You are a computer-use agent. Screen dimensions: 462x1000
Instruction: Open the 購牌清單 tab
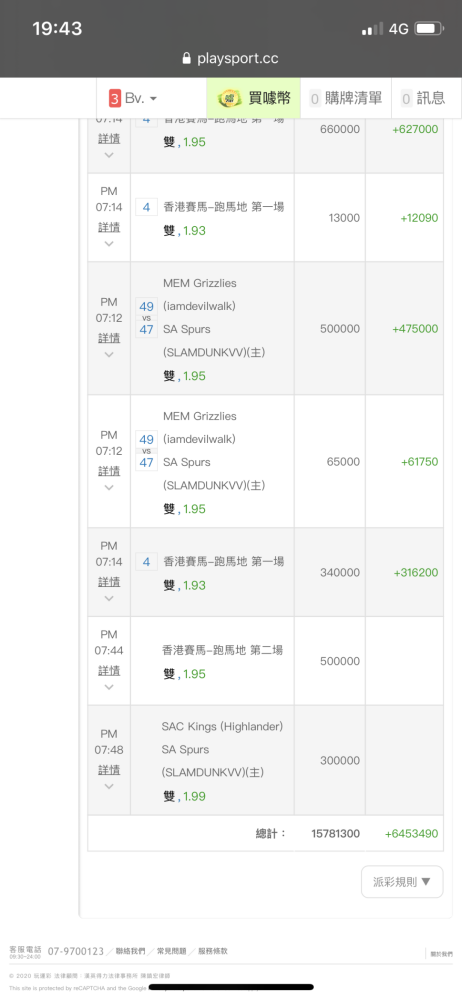(346, 98)
